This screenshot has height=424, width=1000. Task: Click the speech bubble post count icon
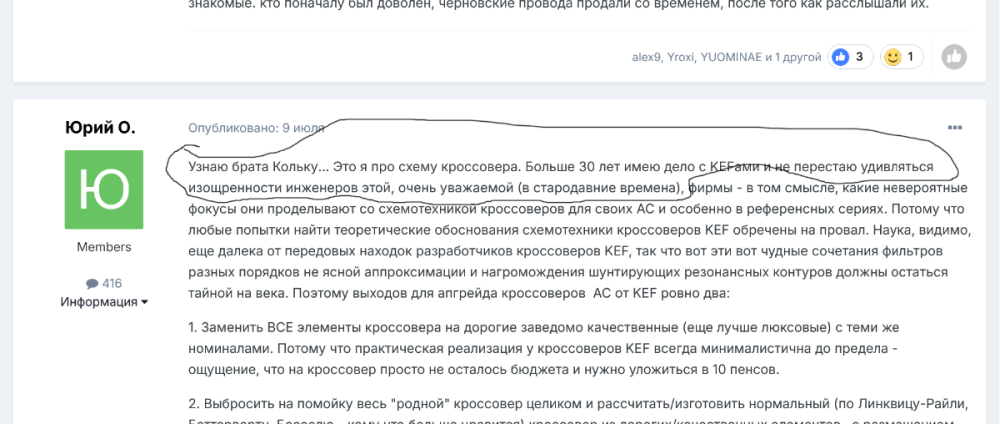[91, 283]
